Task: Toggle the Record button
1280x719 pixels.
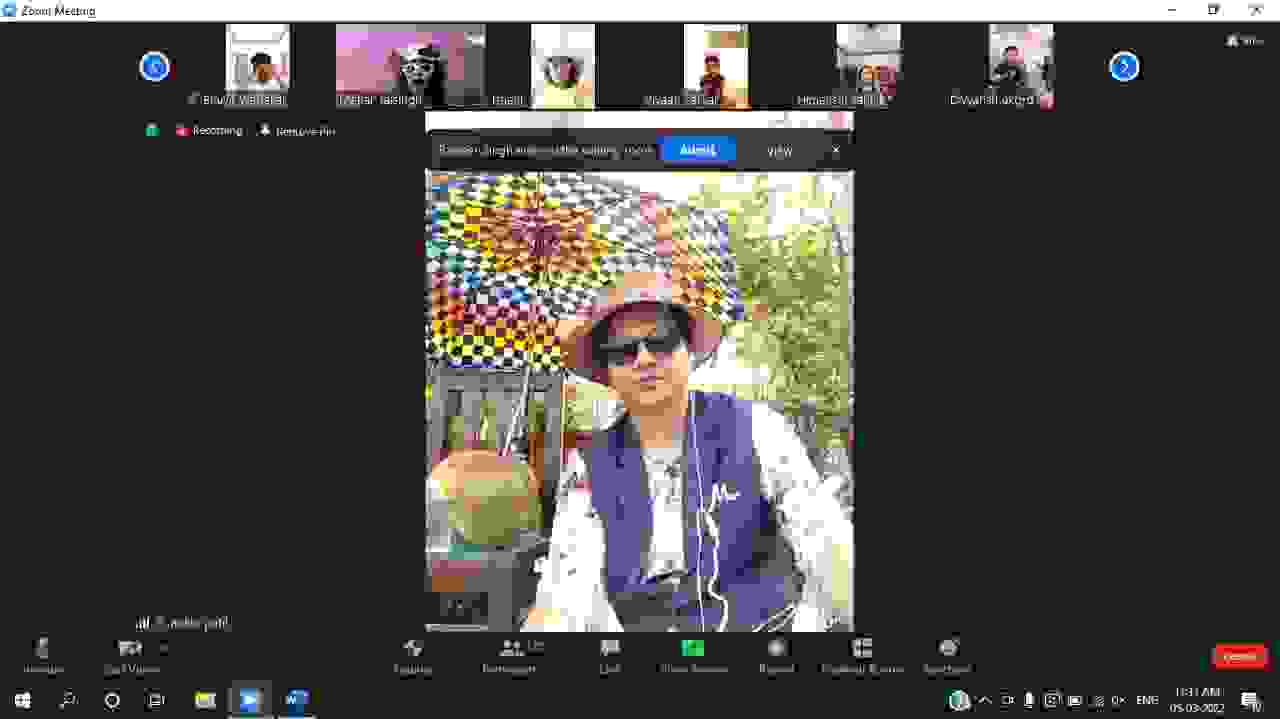Action: click(x=776, y=650)
